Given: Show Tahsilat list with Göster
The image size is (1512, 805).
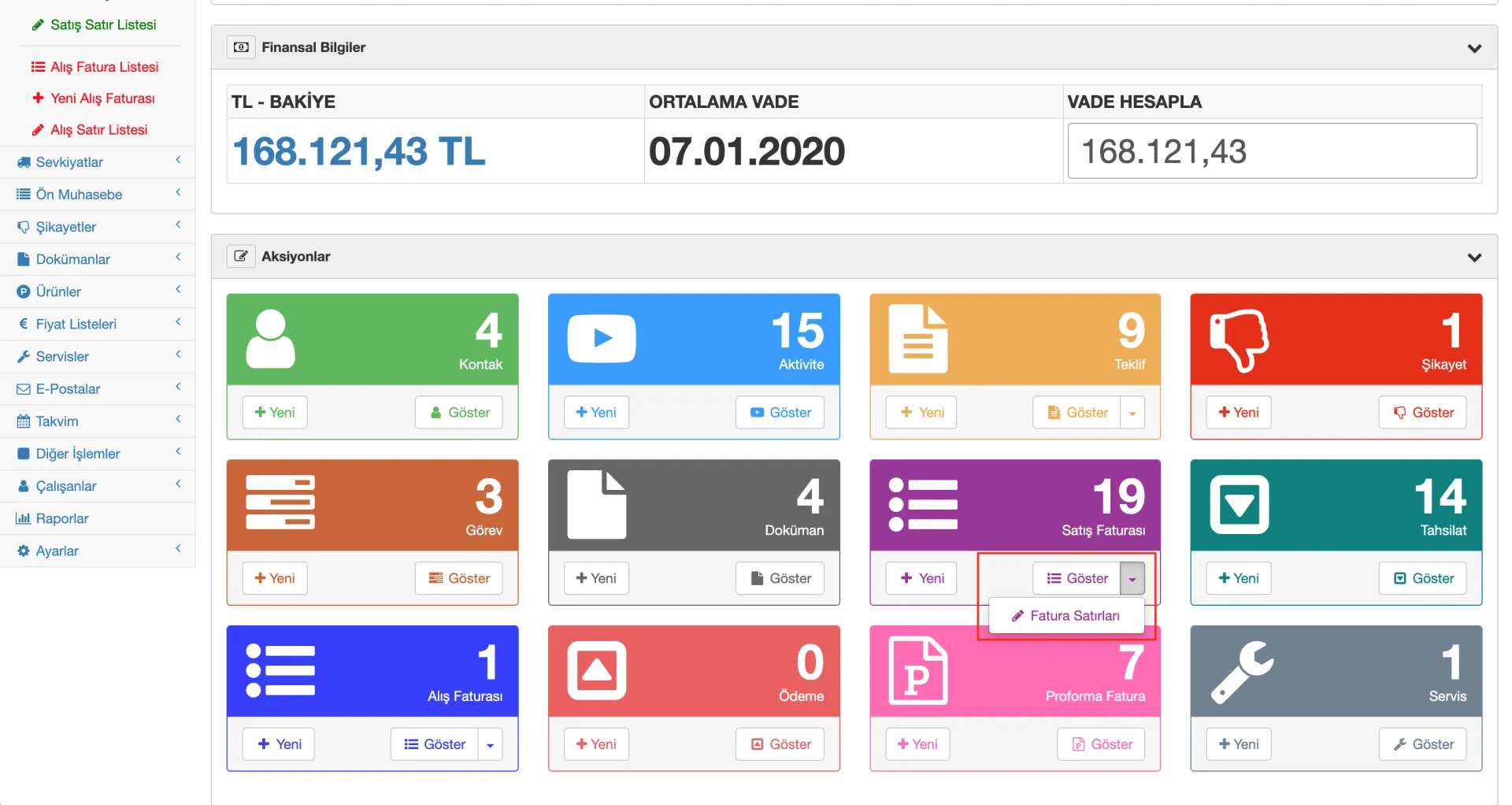Looking at the screenshot, I should click(x=1422, y=579).
